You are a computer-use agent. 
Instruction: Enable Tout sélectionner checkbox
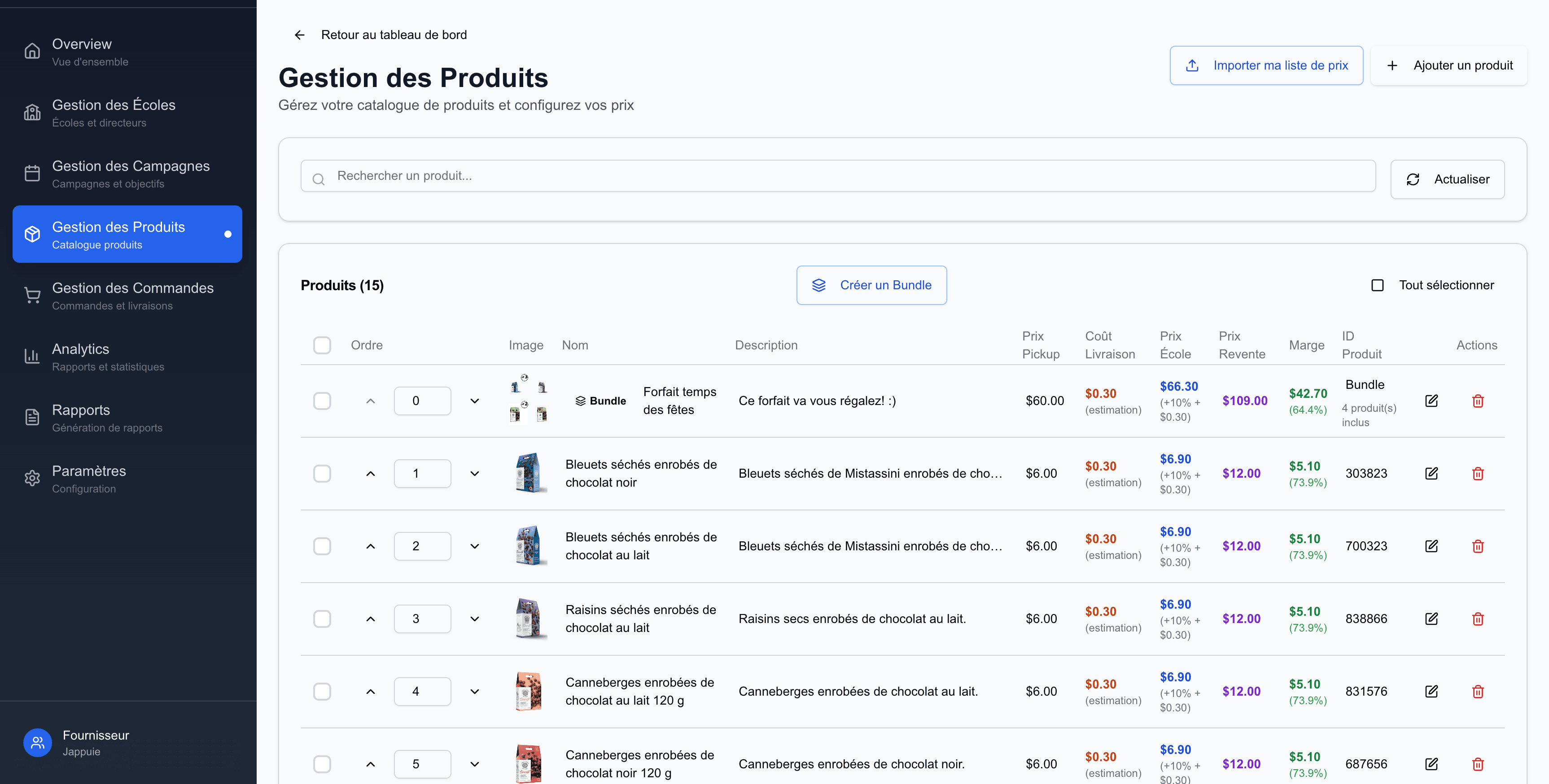(x=1378, y=285)
